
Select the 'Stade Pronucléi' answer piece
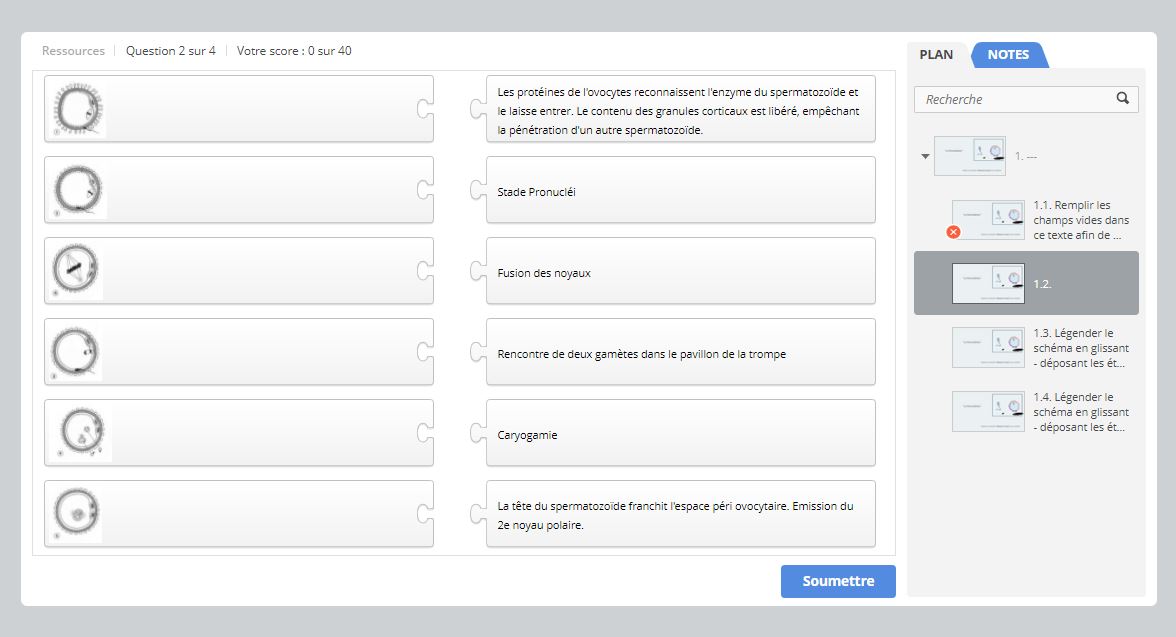680,191
